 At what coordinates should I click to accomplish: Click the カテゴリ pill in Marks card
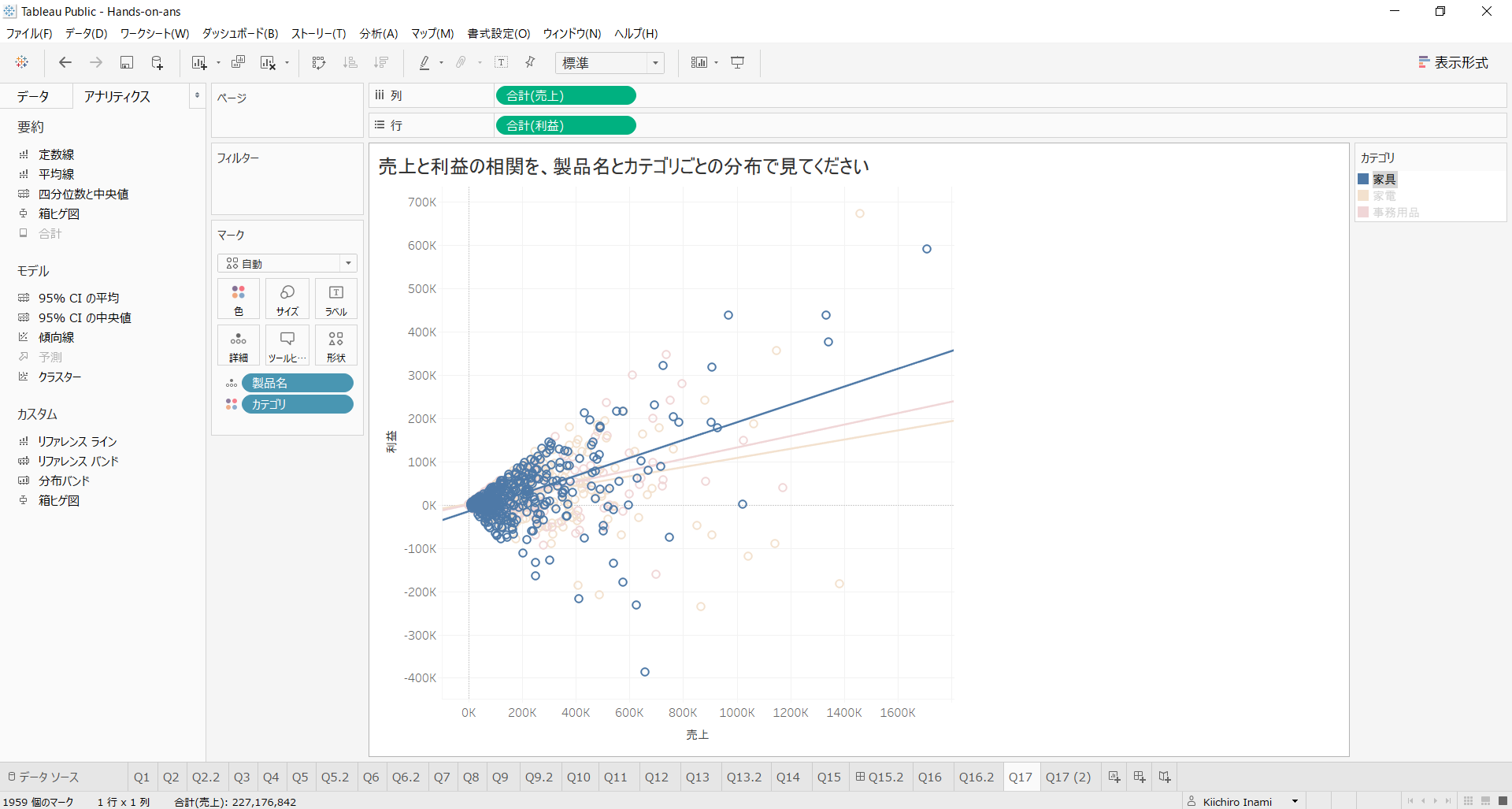pos(298,404)
